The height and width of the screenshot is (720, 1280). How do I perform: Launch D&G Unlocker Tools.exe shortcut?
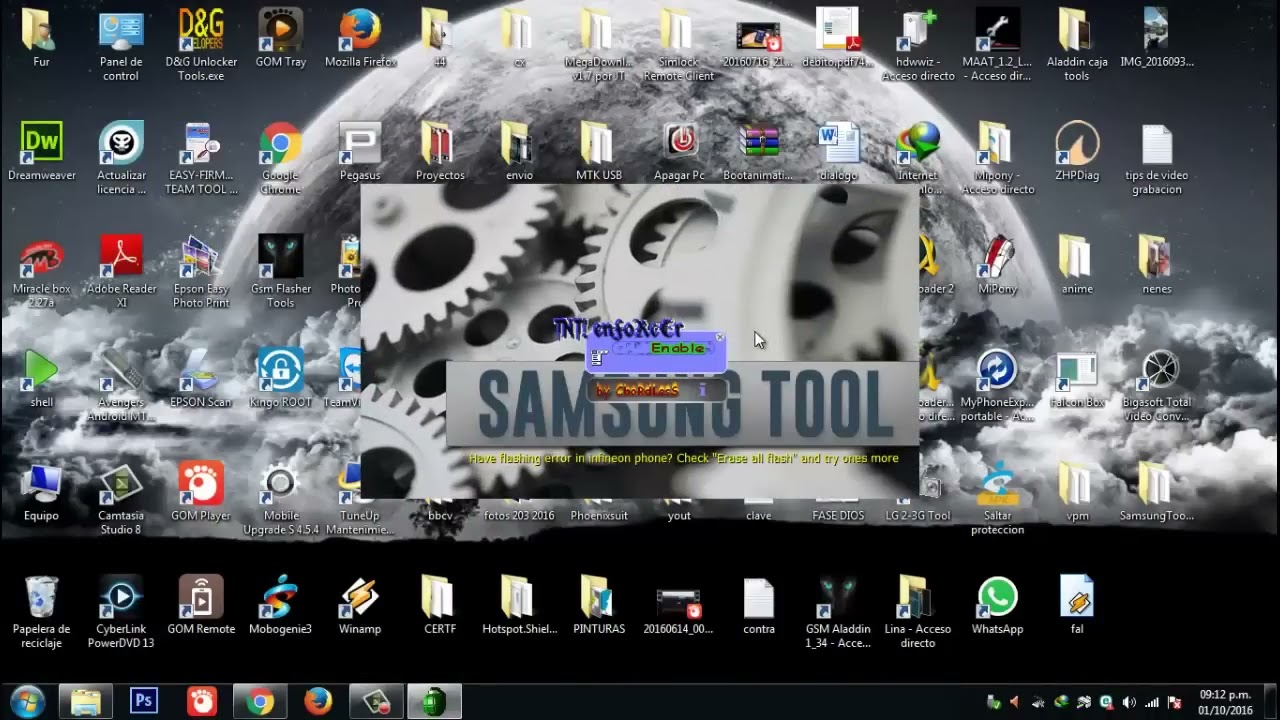tap(201, 47)
